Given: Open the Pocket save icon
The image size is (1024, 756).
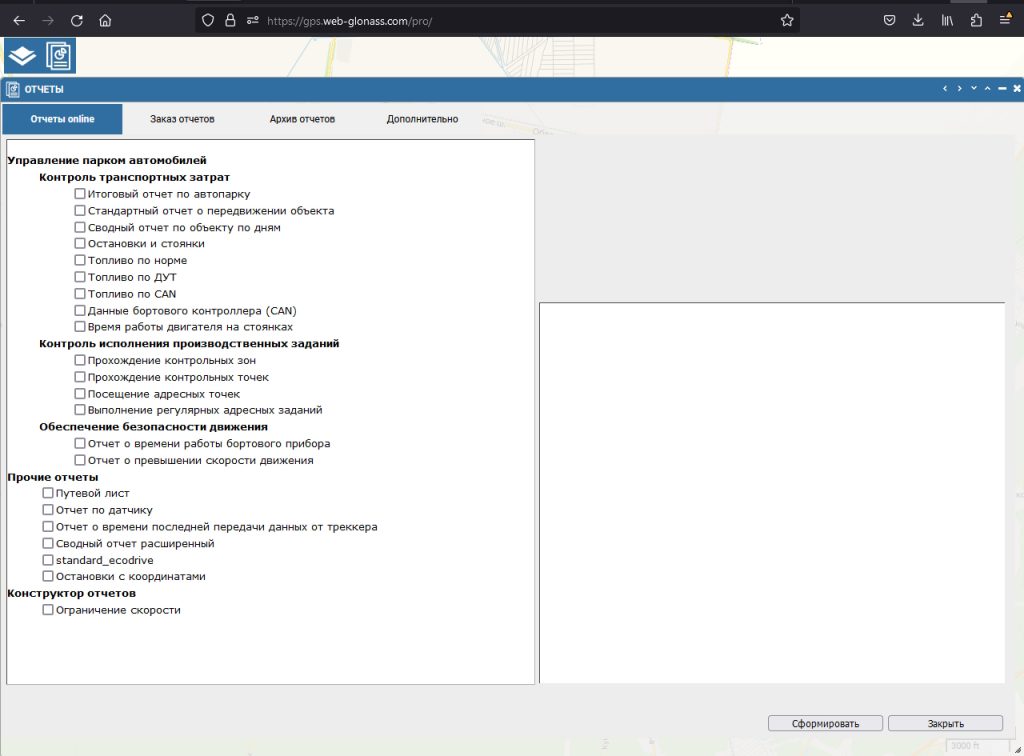Looking at the screenshot, I should point(889,21).
